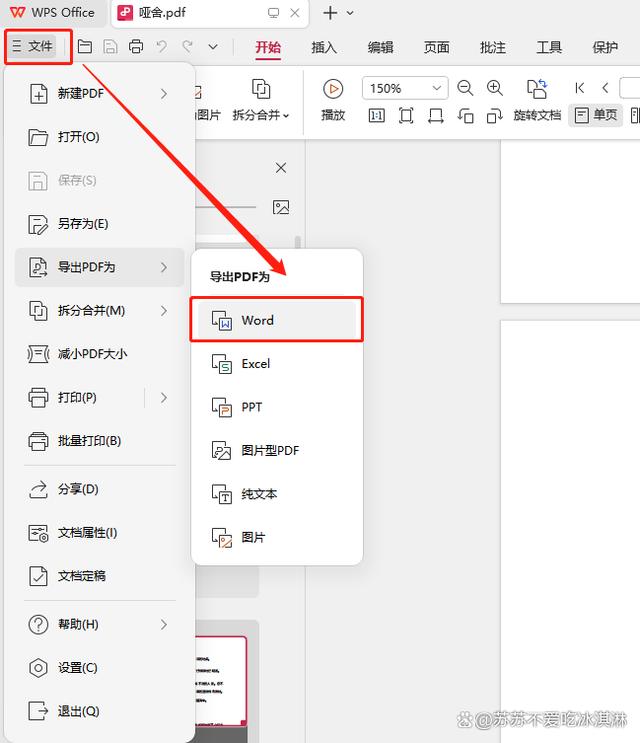This screenshot has height=743, width=640.
Task: Click the zoom in magnifier icon
Action: point(495,88)
